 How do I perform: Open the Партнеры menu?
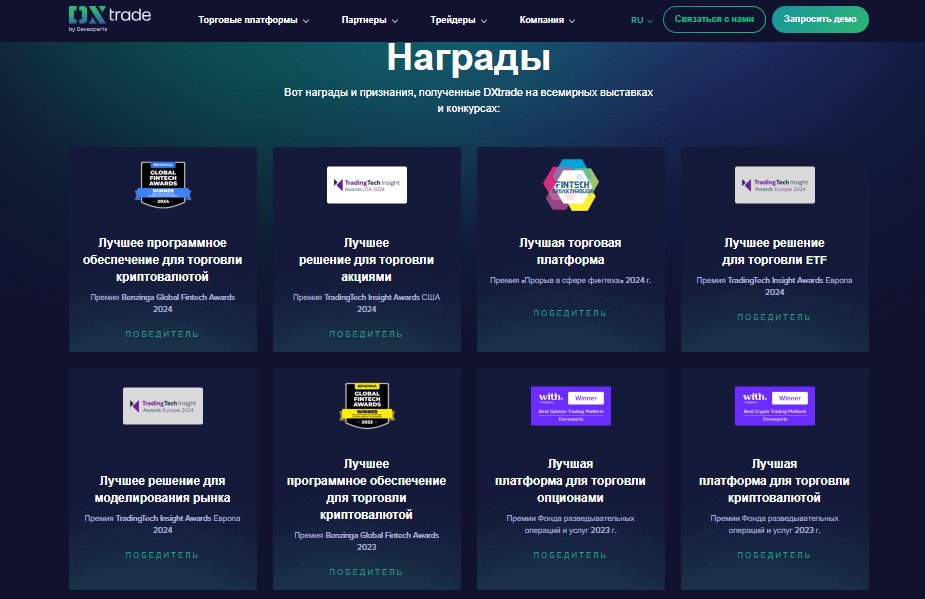(x=369, y=20)
